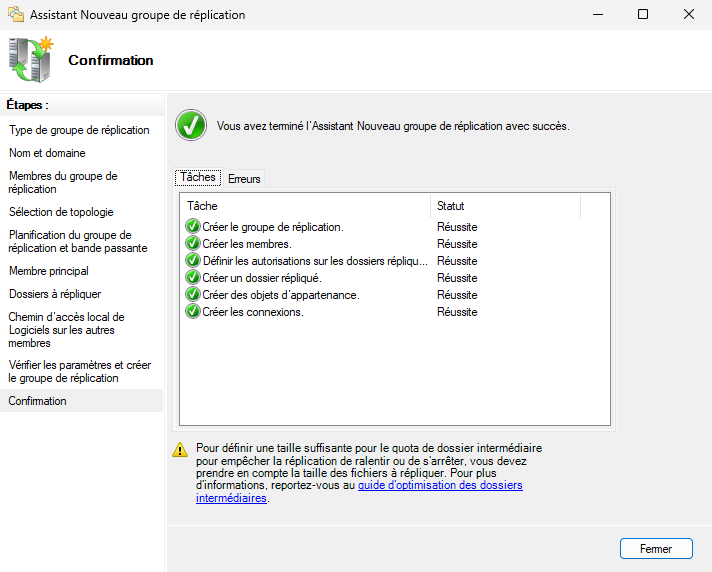
Task: Click the folder icon in the title bar
Action: tap(13, 15)
